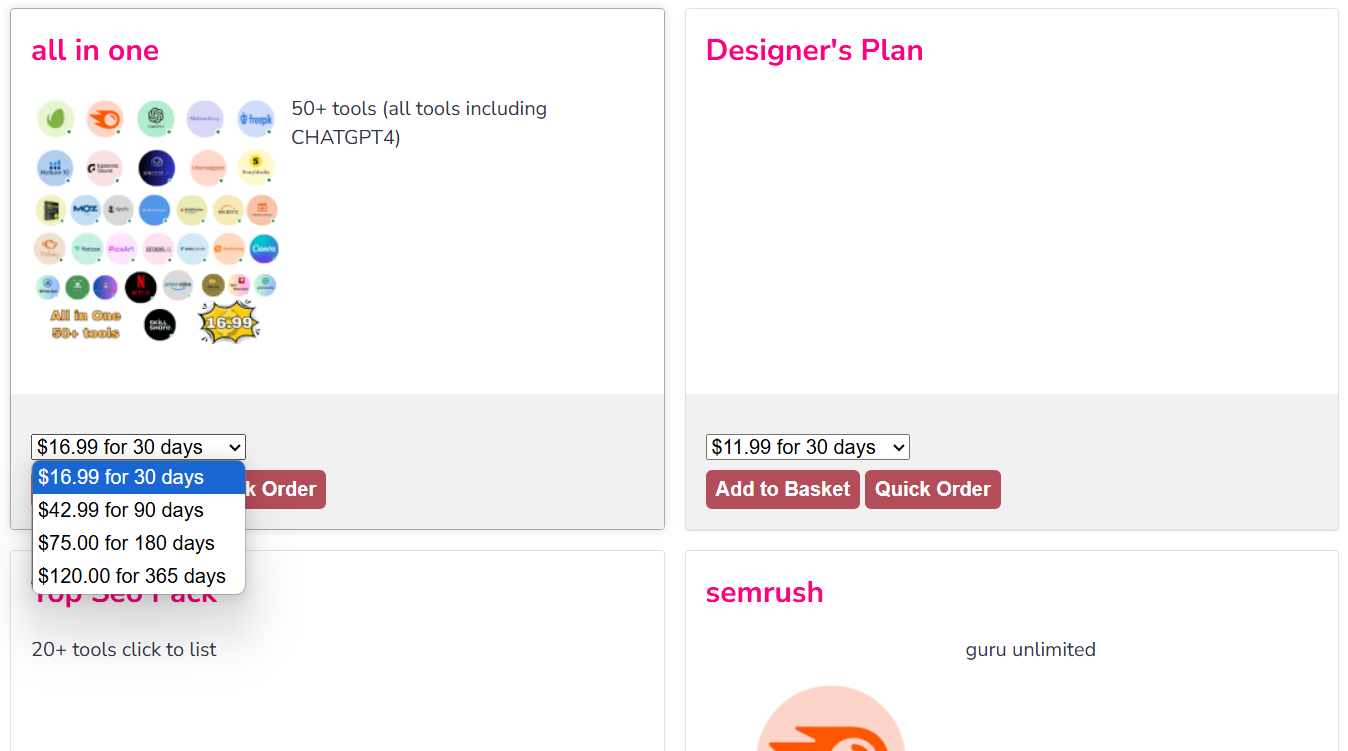Click the PicsArt logo icon
Image resolution: width=1348 pixels, height=751 pixels.
pyautogui.click(x=121, y=249)
